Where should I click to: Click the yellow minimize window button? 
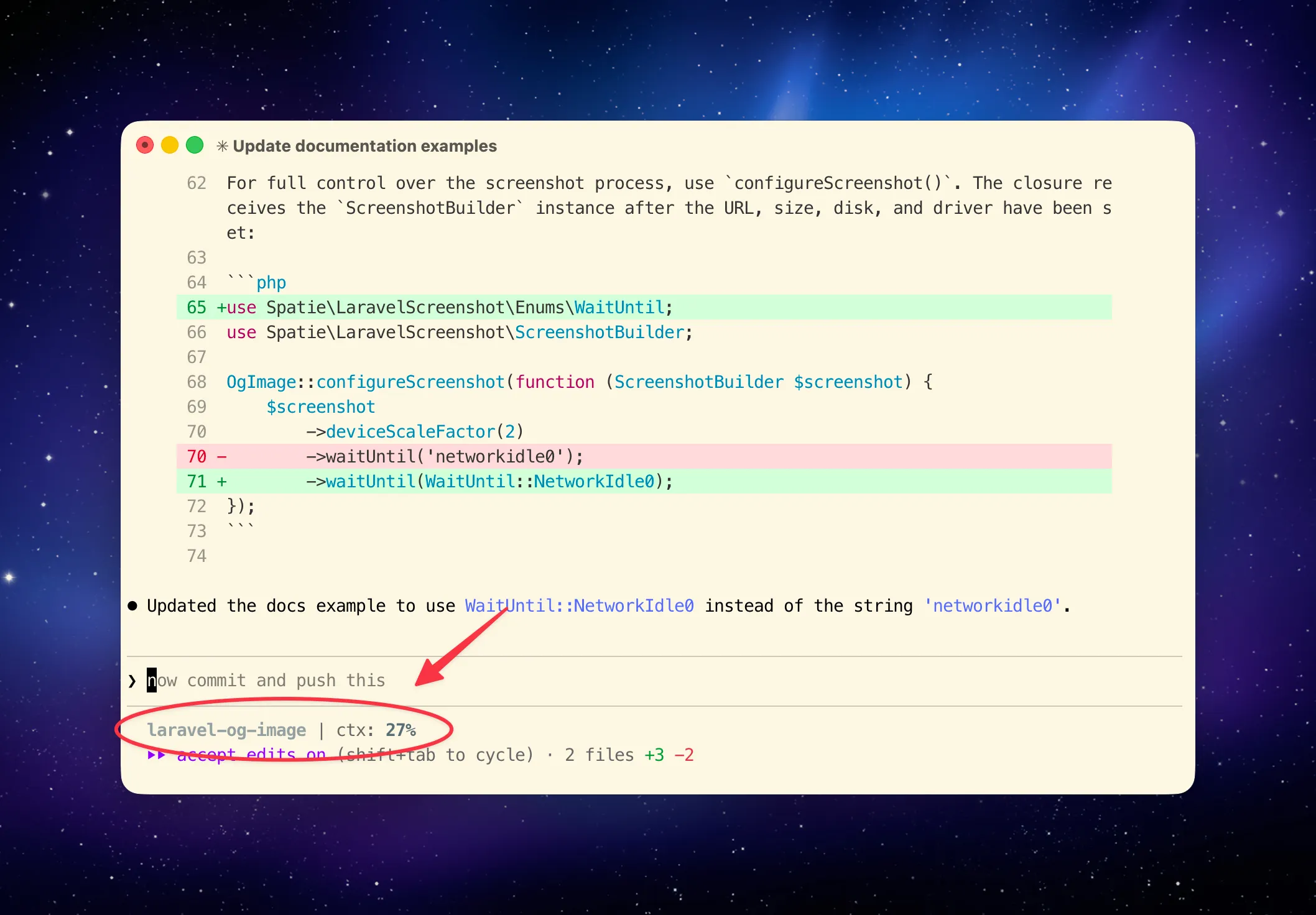click(x=170, y=145)
